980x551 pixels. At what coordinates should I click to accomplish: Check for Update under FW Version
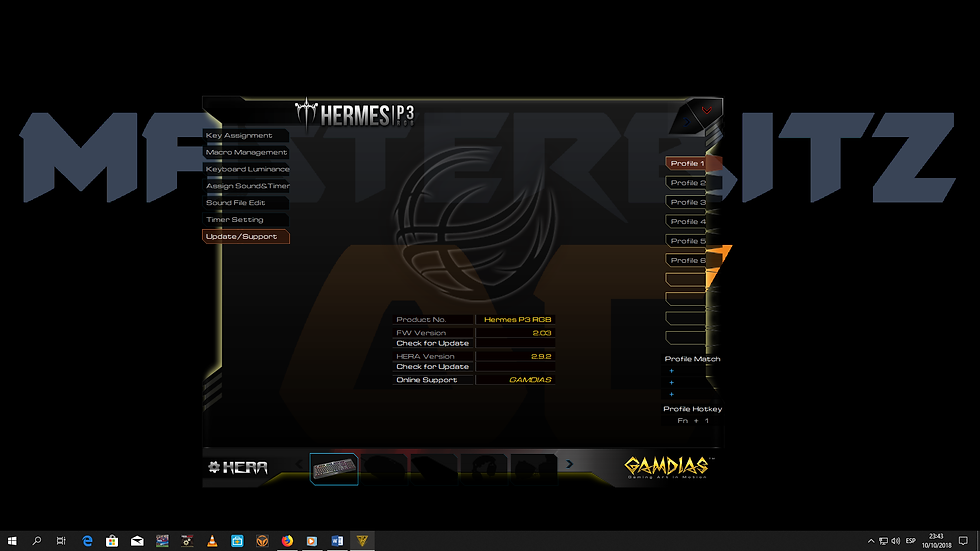tap(432, 344)
